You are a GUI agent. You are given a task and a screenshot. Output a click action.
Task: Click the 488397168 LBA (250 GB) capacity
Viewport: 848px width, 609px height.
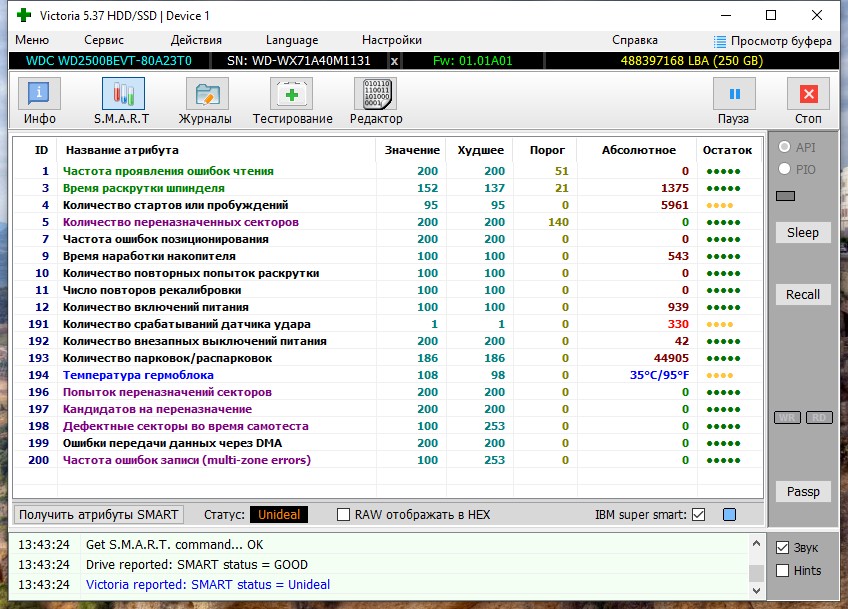pos(692,61)
